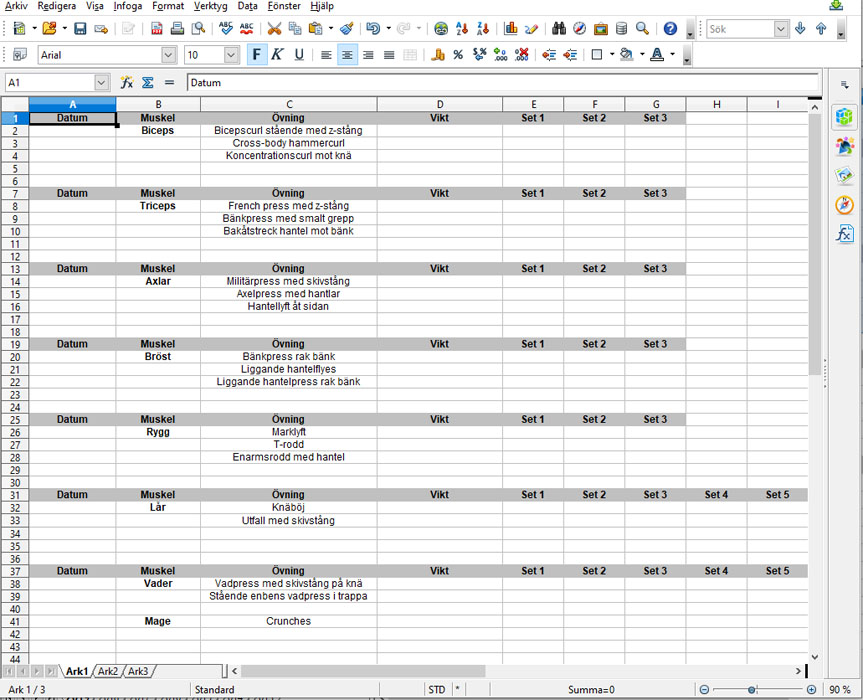Click the Save document icon
Screen dimensions: 863x700
pos(80,29)
